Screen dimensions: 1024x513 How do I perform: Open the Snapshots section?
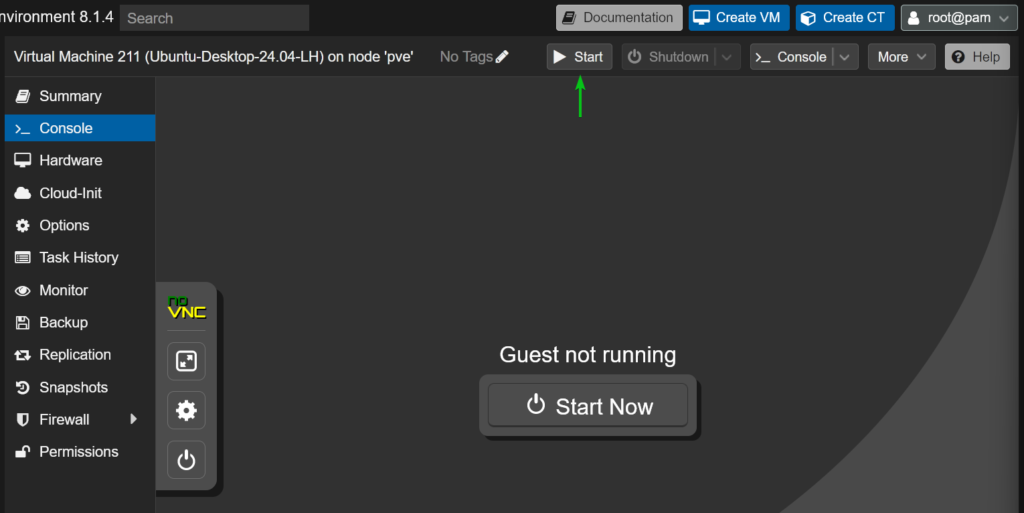tap(80, 387)
